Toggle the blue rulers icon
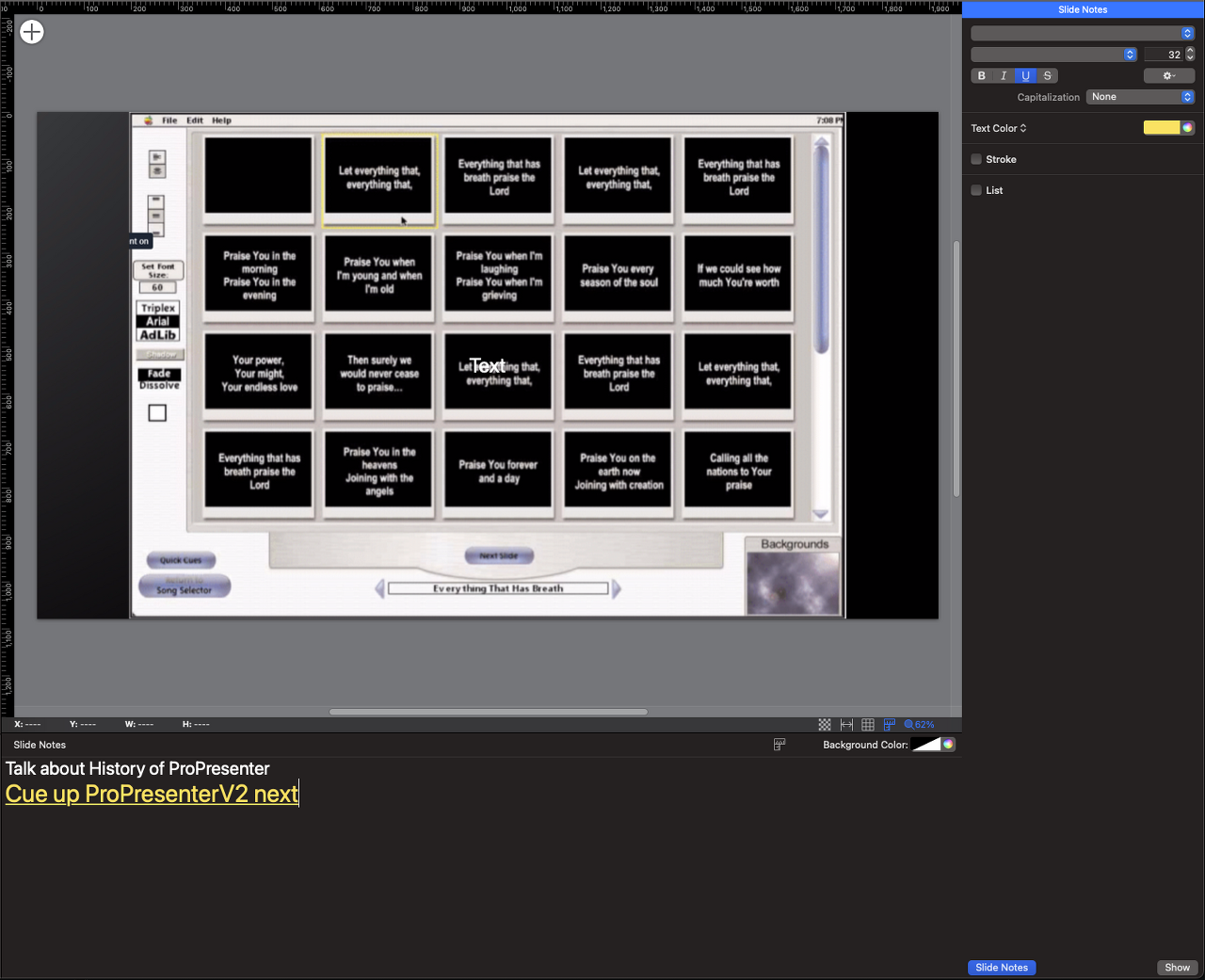The height and width of the screenshot is (980, 1205). (890, 725)
